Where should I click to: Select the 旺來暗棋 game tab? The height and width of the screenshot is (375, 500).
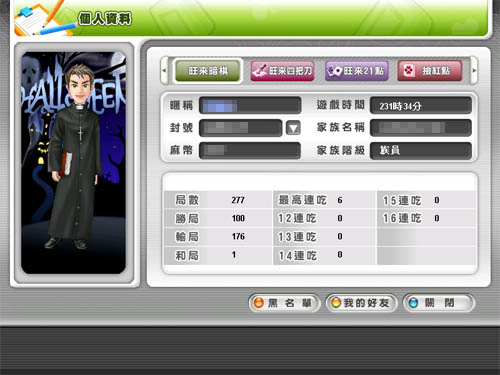tap(208, 71)
